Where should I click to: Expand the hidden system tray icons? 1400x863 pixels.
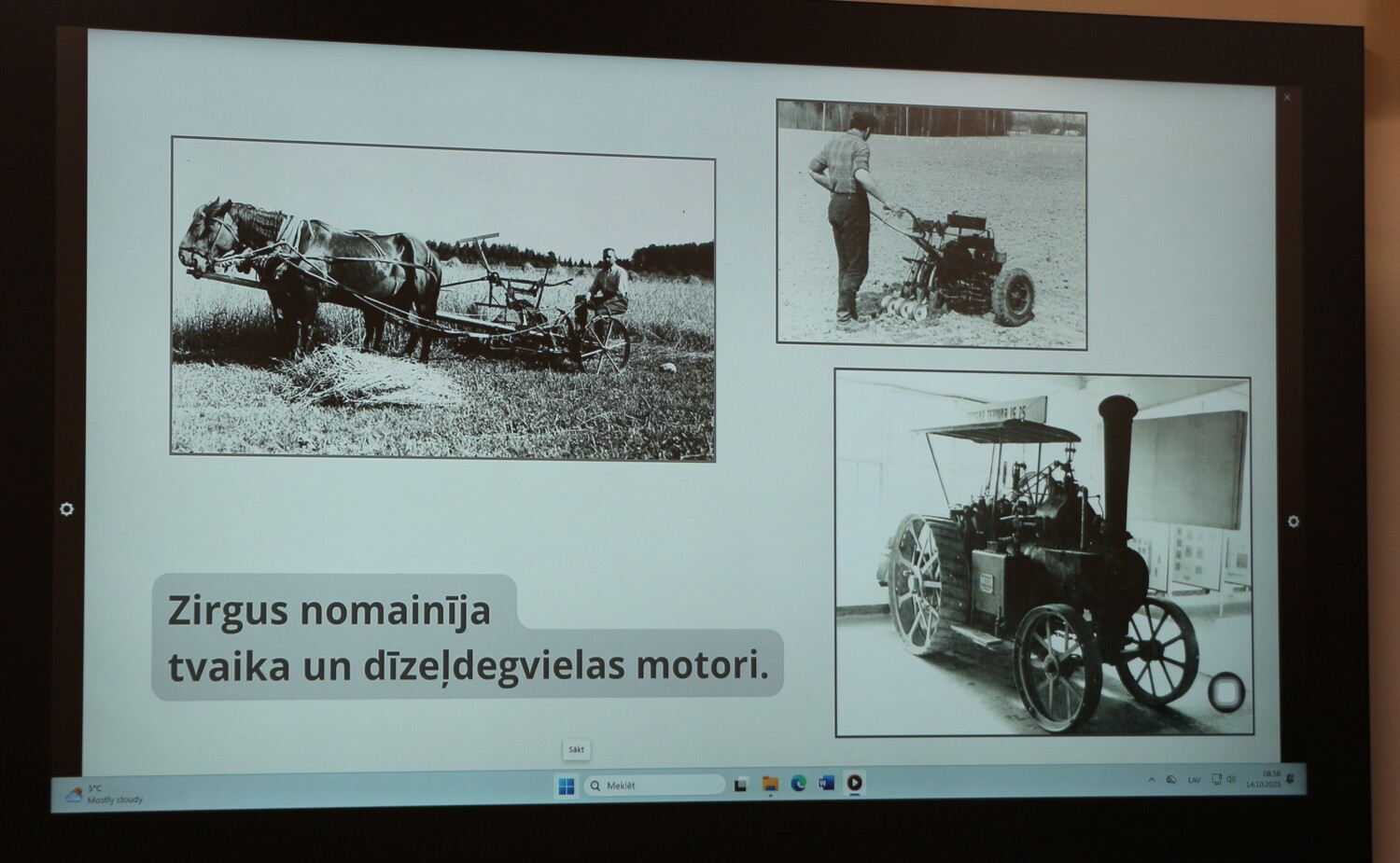click(1151, 780)
